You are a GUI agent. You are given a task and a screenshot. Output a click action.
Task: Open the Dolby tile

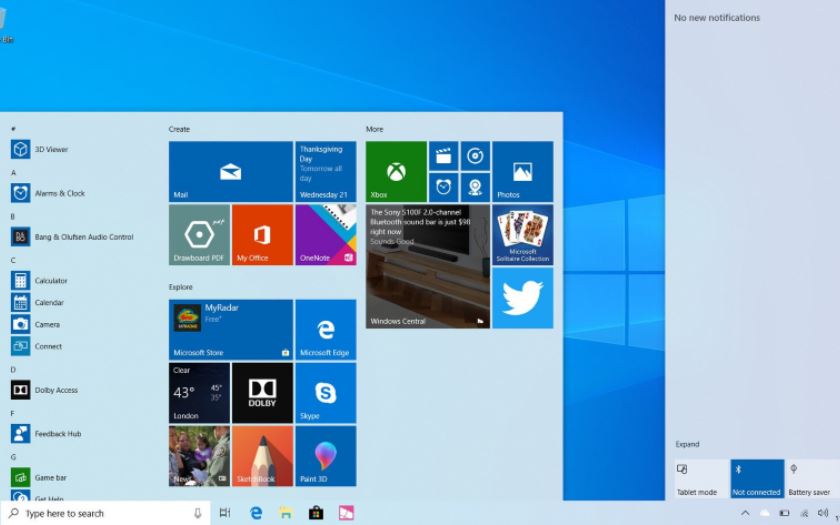262,393
